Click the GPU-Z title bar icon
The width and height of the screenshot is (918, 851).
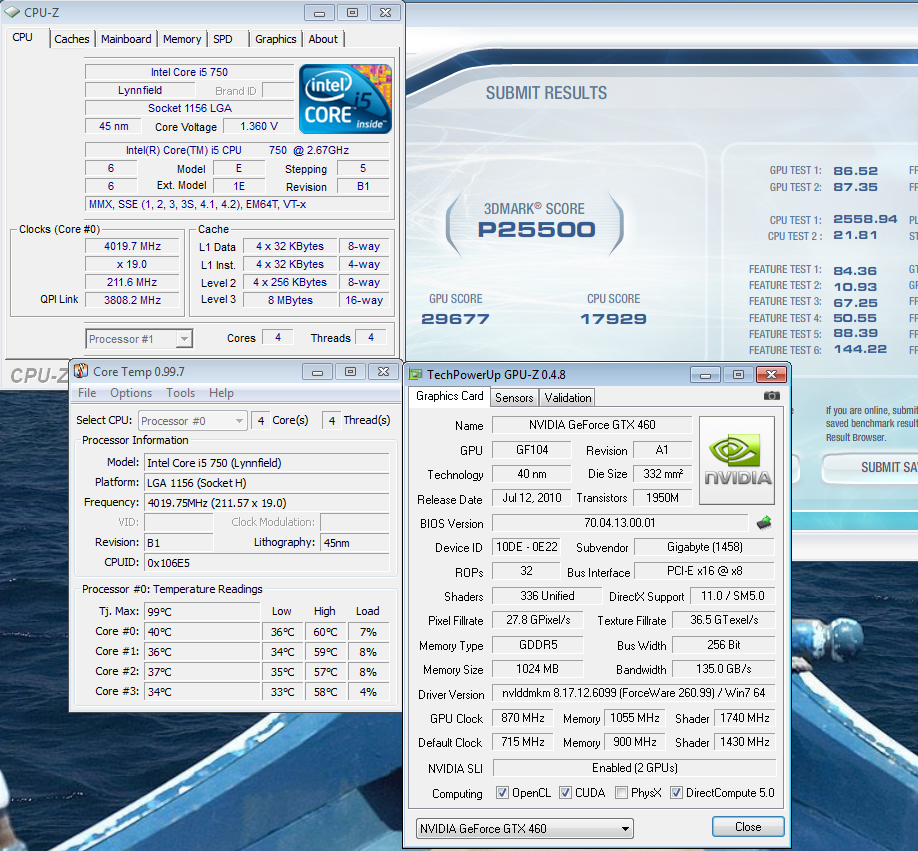tap(415, 374)
